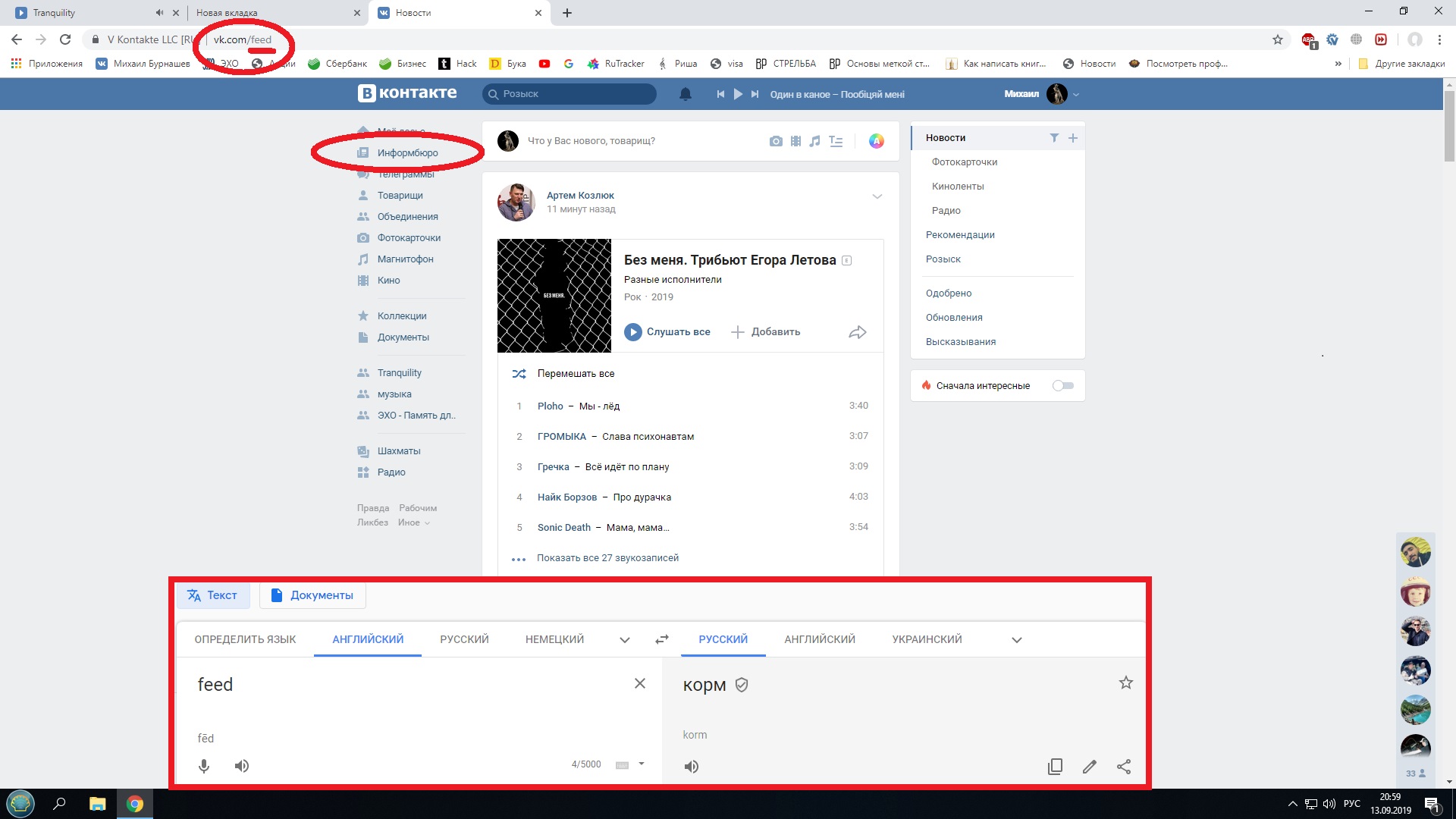Open the notifications bell in VK header

(685, 94)
